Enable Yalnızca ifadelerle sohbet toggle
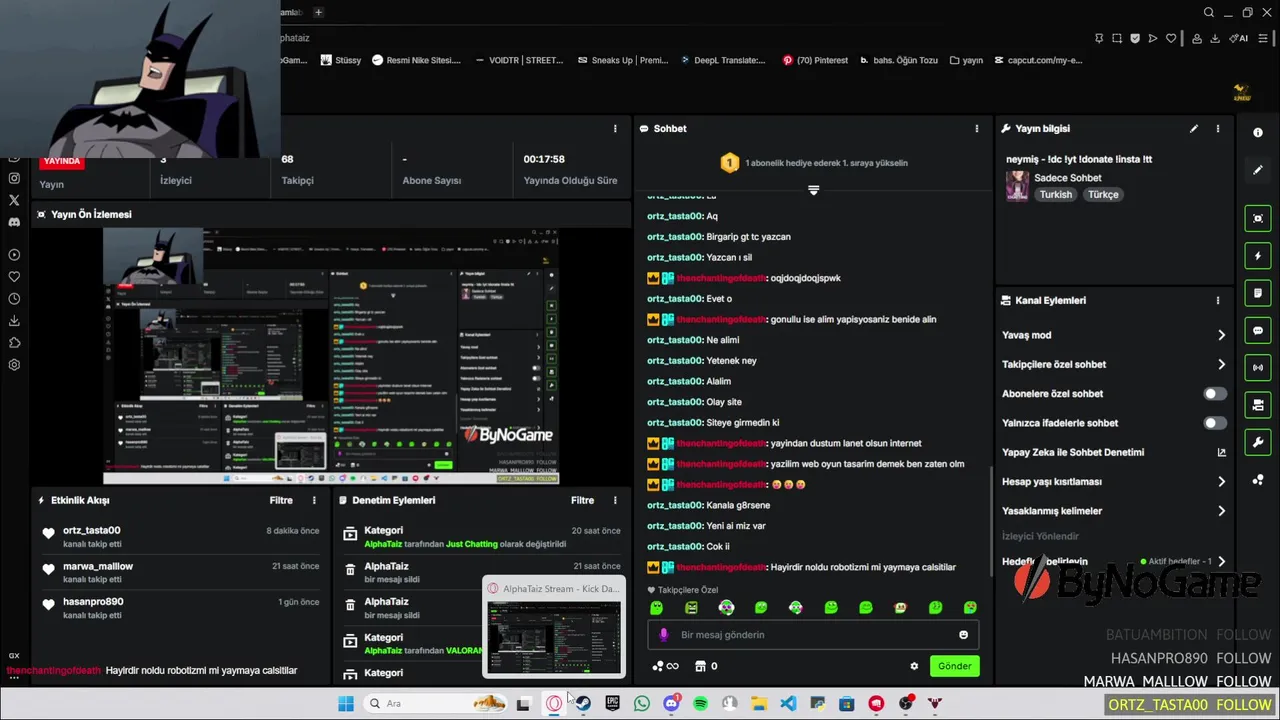The width and height of the screenshot is (1280, 720). 1214,423
